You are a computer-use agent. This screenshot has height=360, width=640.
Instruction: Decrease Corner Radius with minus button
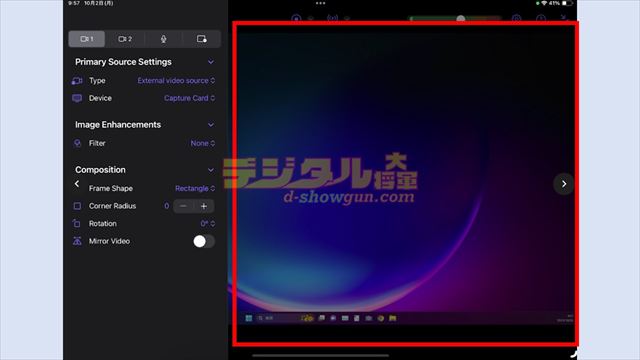(x=183, y=206)
